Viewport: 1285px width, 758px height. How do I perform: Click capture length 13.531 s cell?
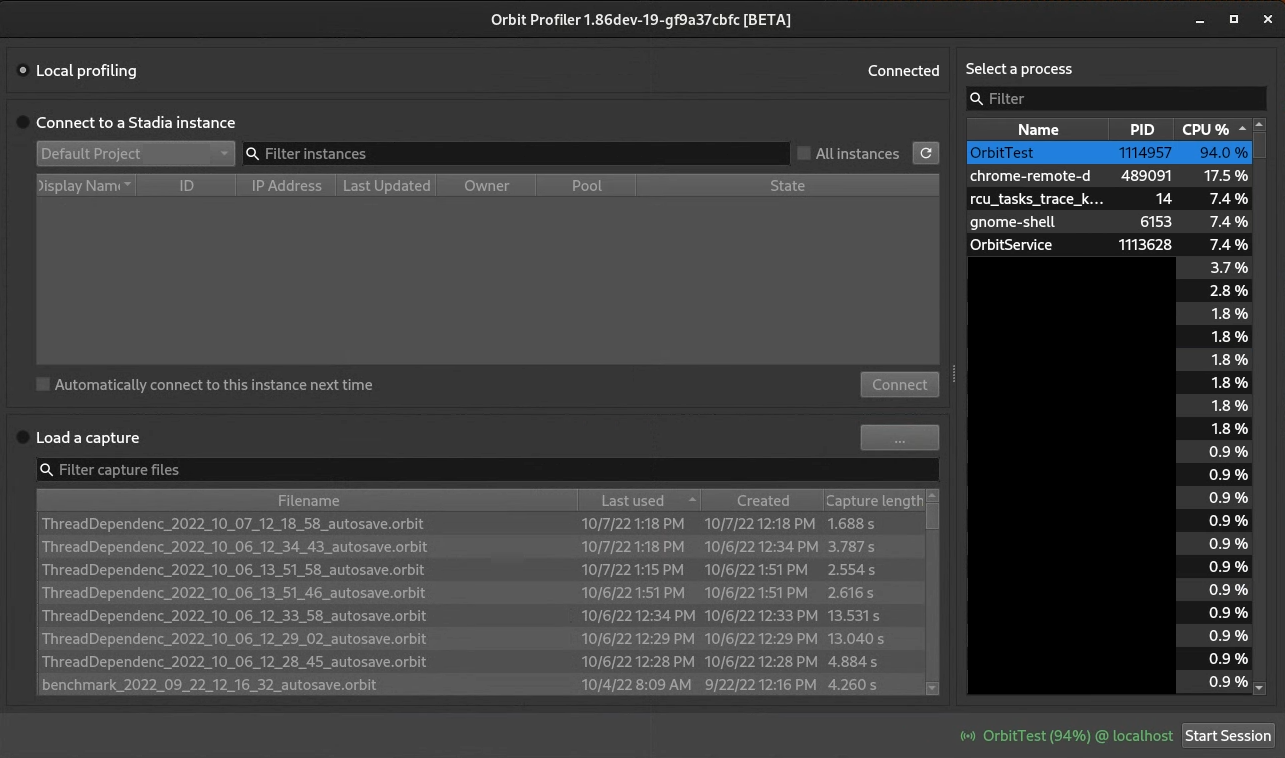pyautogui.click(x=875, y=616)
